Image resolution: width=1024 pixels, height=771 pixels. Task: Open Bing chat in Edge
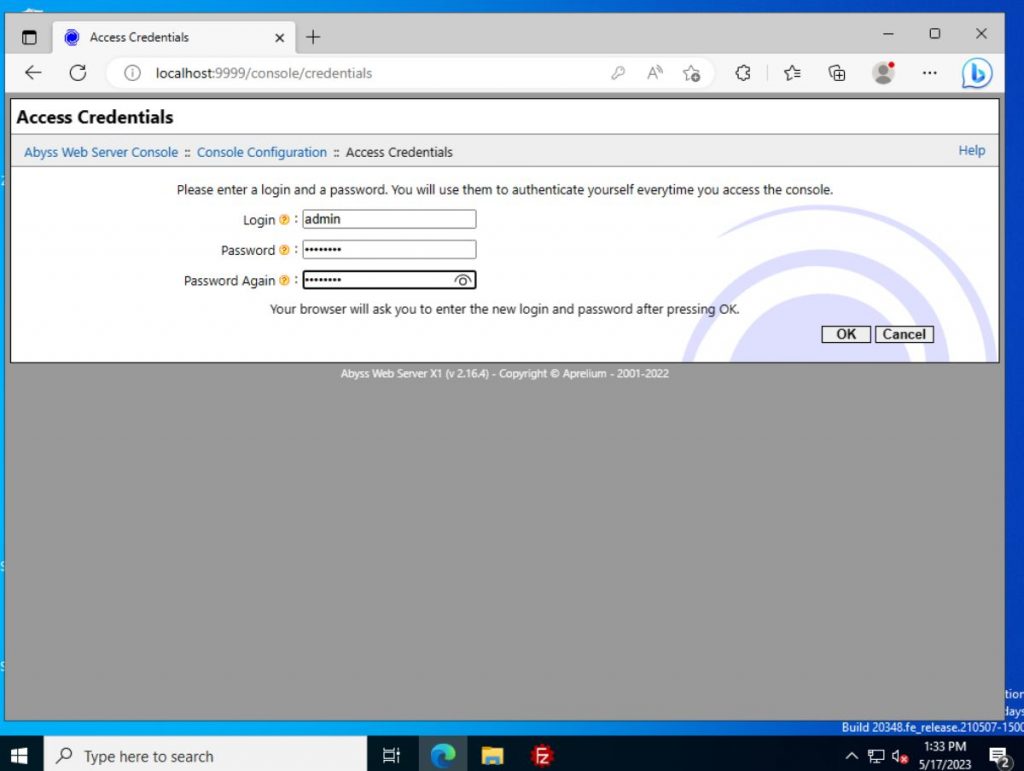[x=977, y=72]
